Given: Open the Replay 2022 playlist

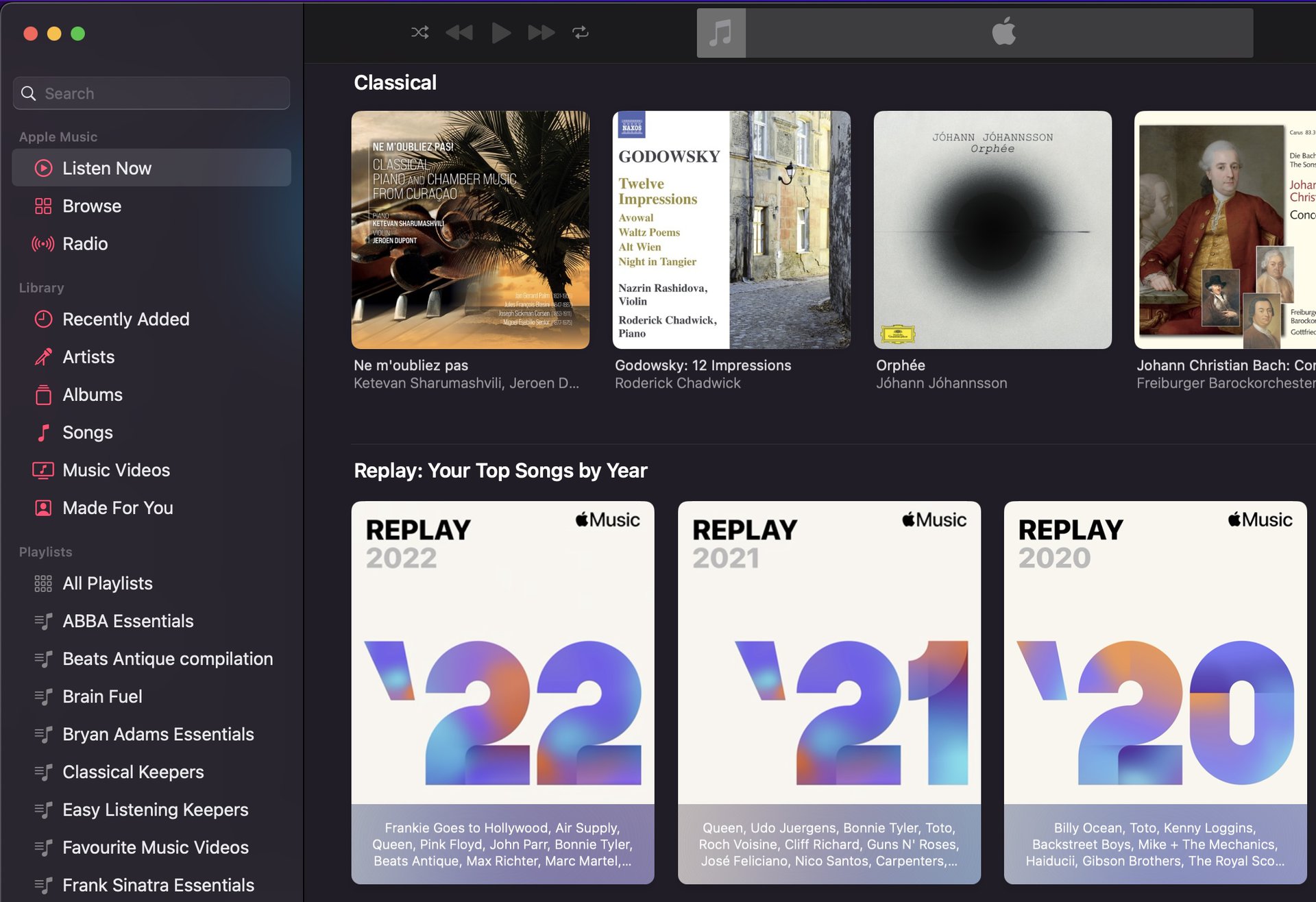Looking at the screenshot, I should tap(502, 692).
